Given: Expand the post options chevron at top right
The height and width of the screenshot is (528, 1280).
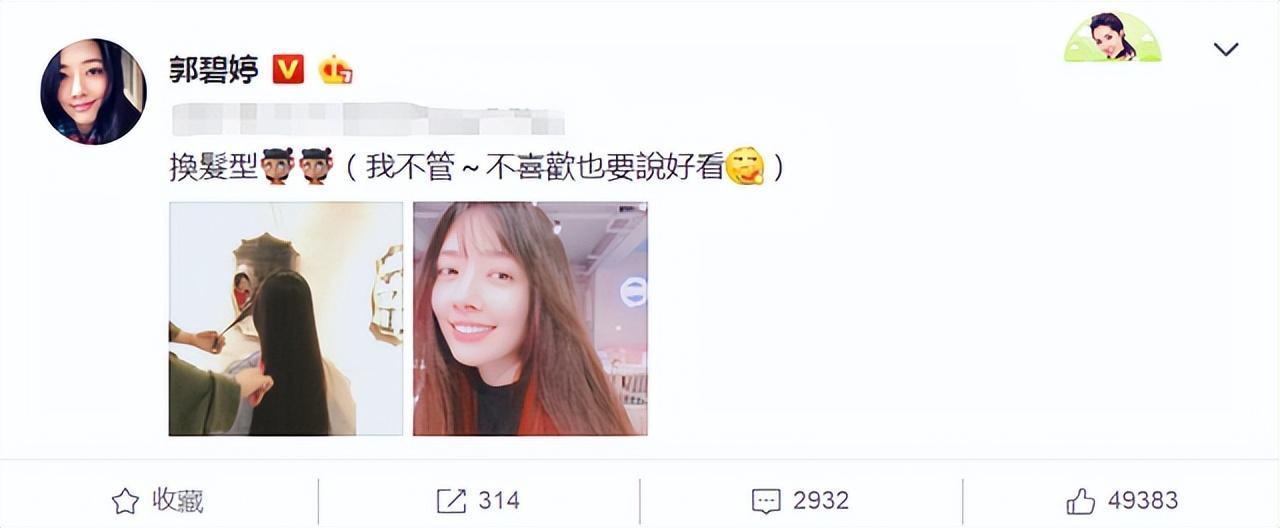Looking at the screenshot, I should click(x=1225, y=48).
